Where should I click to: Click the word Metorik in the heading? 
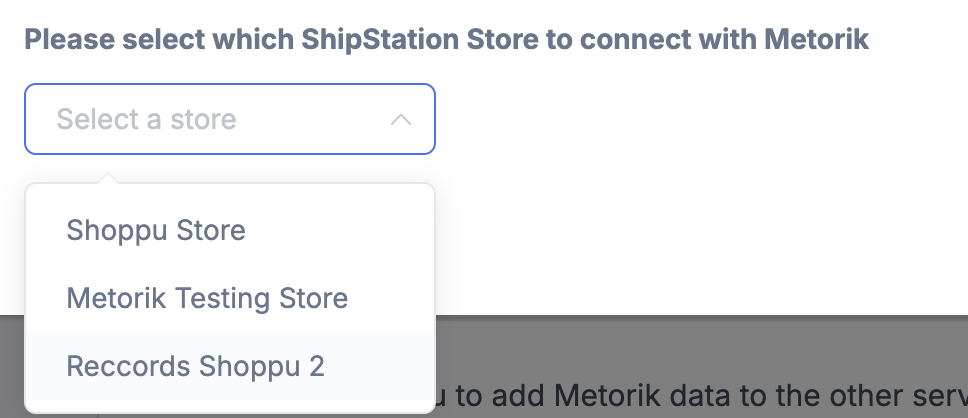[816, 39]
